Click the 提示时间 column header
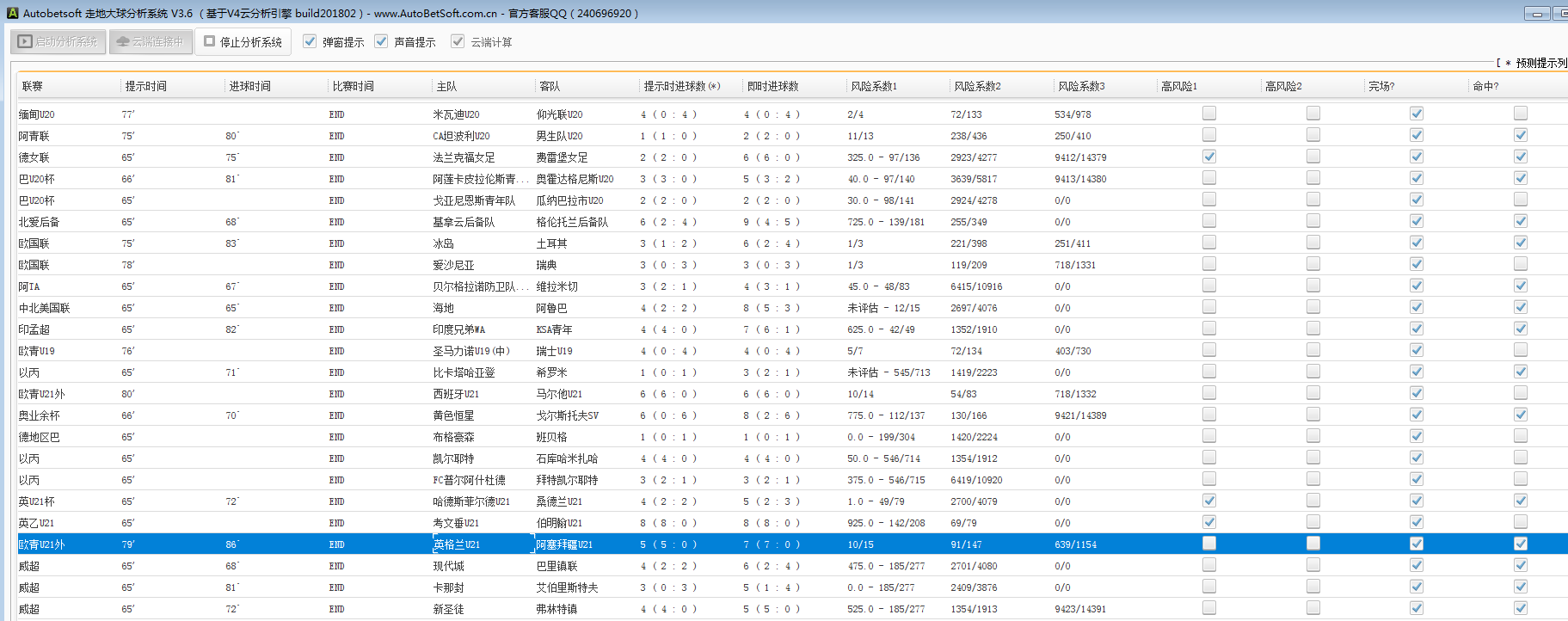 (x=146, y=86)
